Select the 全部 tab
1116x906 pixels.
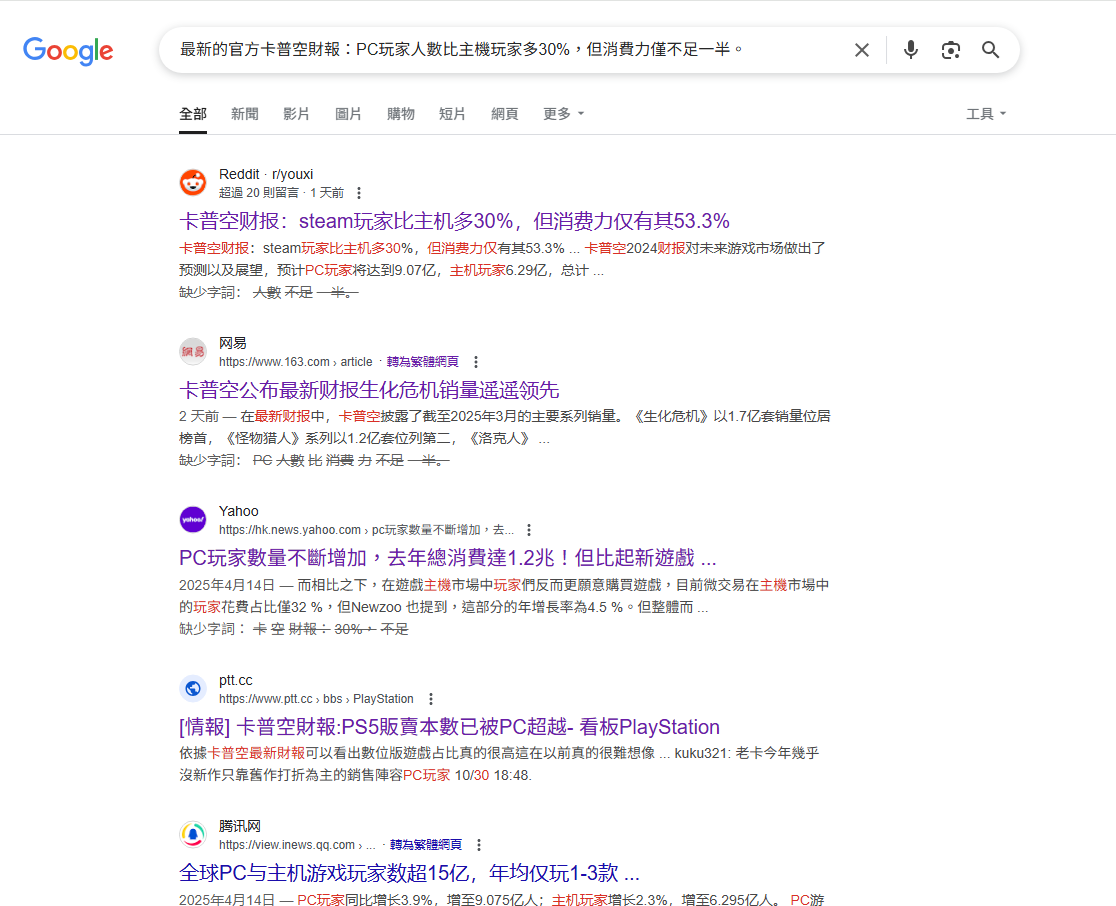pos(193,114)
